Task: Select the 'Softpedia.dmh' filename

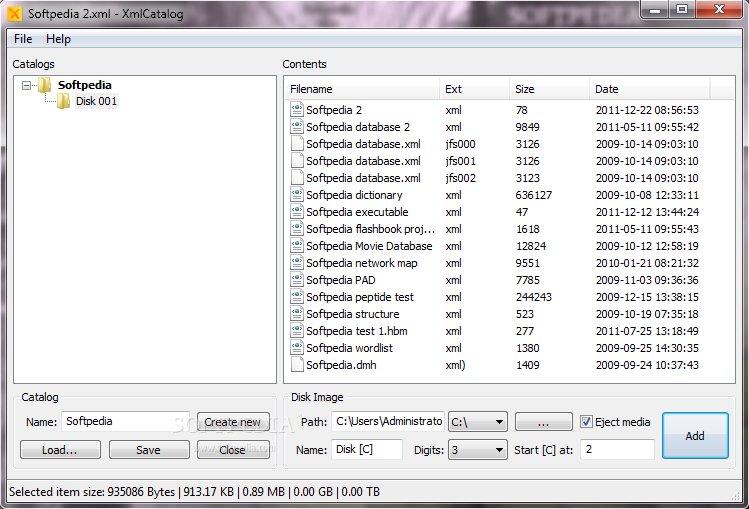Action: 342,365
